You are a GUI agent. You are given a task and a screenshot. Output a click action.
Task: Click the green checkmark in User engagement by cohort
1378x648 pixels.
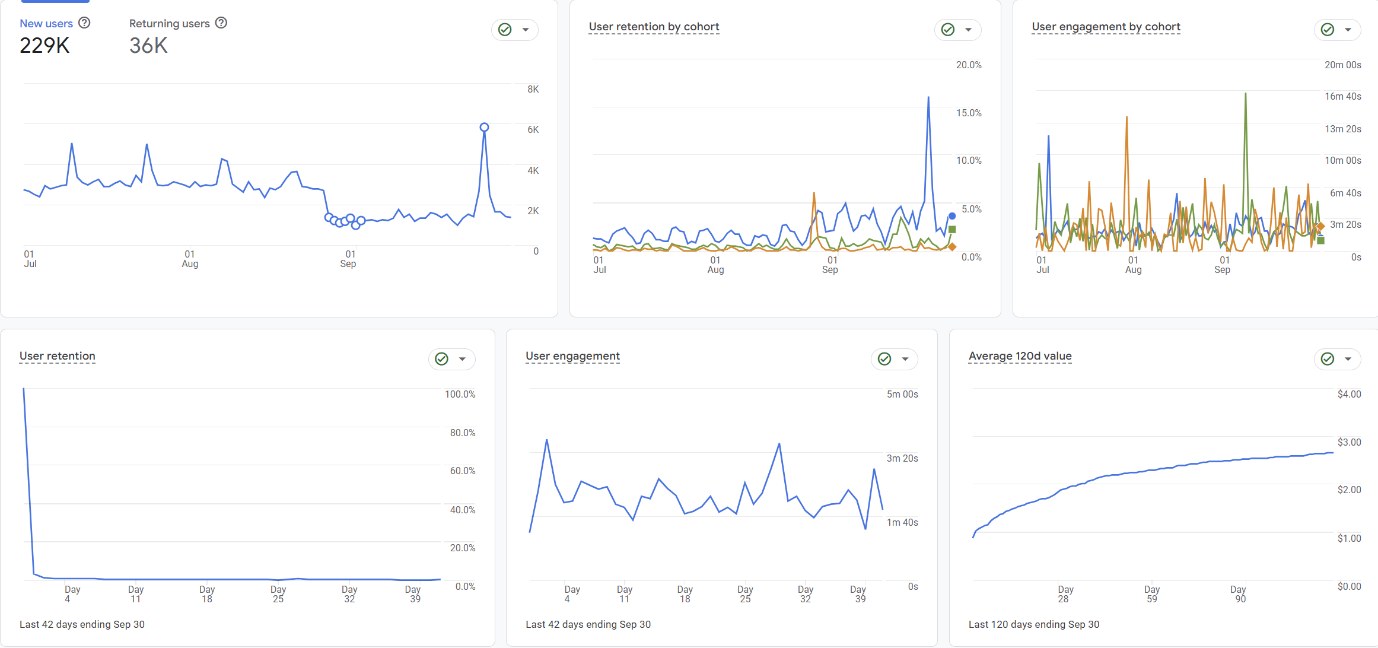click(x=1328, y=30)
